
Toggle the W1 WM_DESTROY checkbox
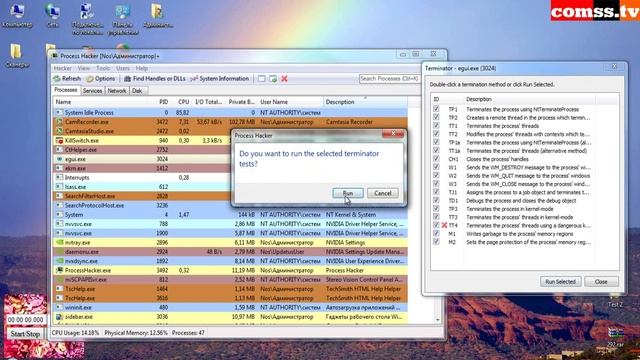436,167
